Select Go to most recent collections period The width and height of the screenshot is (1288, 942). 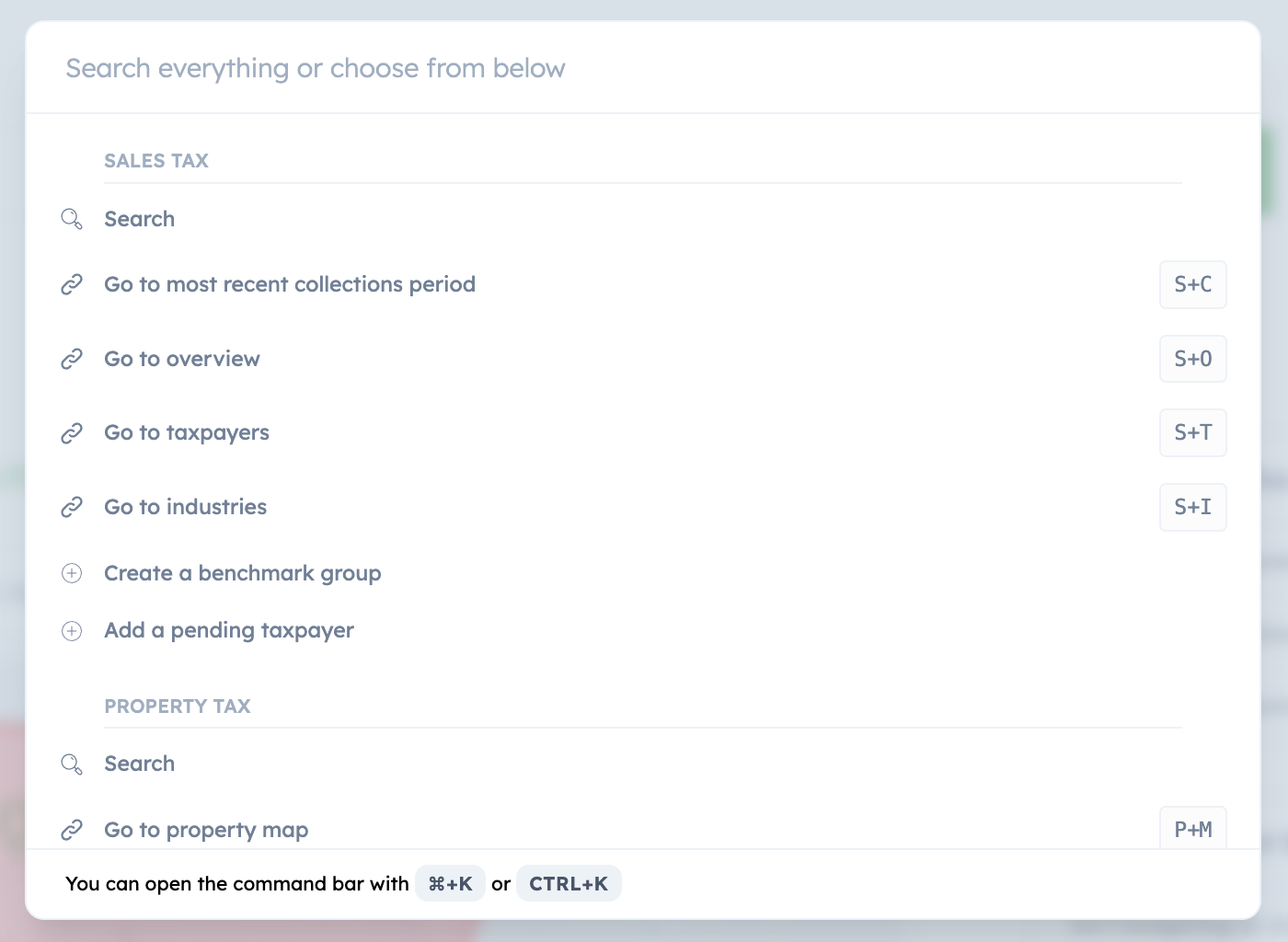[290, 285]
